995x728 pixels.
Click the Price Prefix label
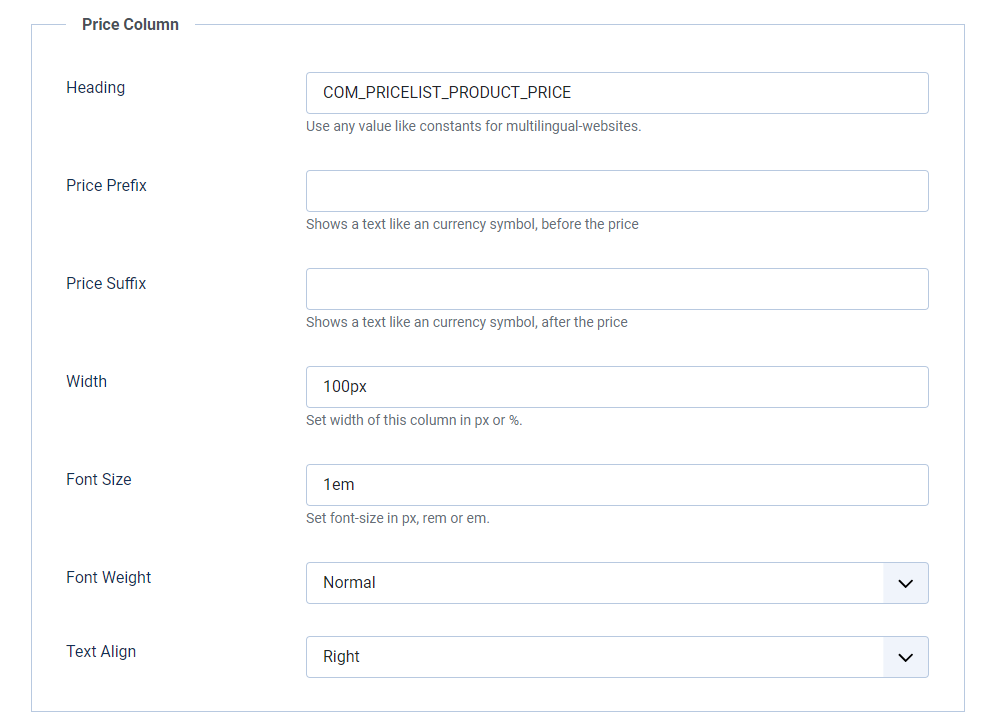tap(107, 186)
